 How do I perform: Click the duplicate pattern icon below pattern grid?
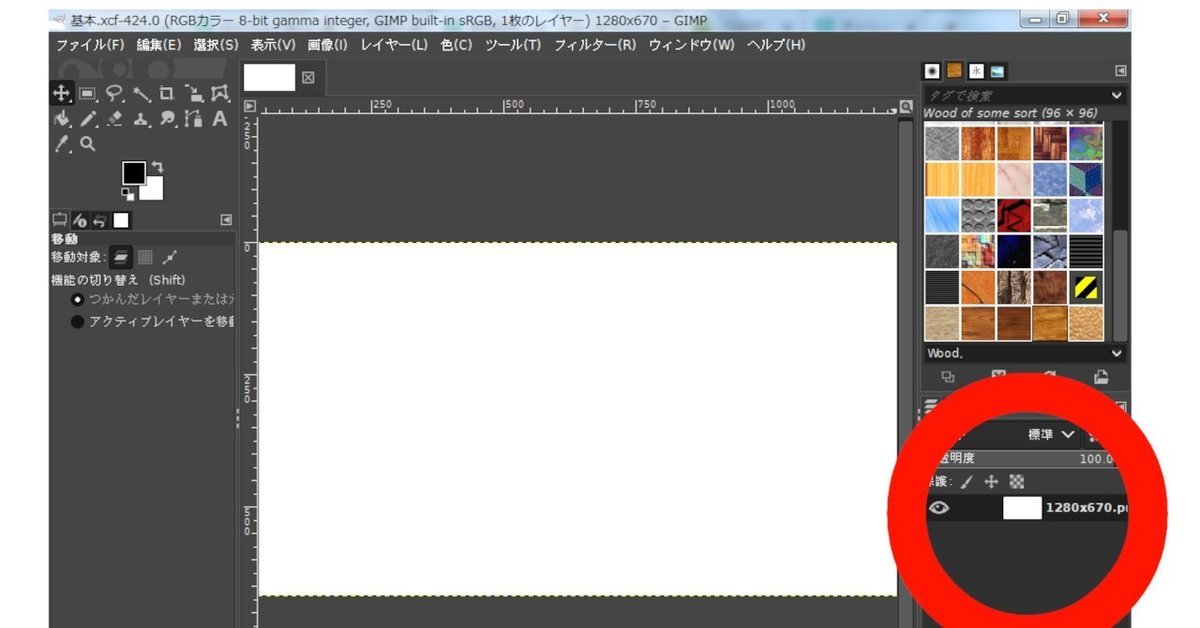[x=948, y=377]
